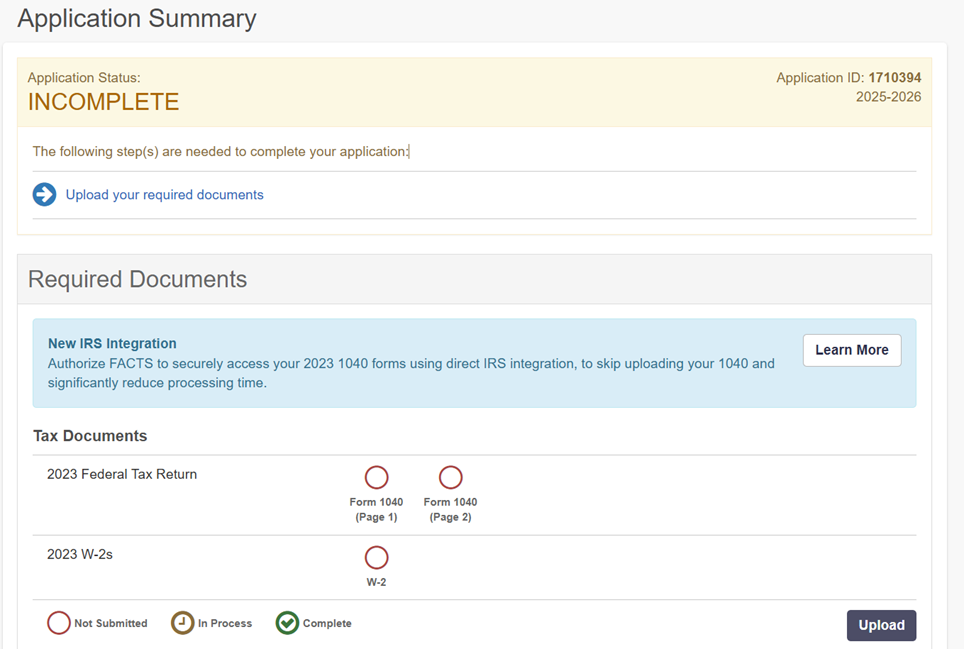Select the Form 1040 Page 1 radio indicator
The height and width of the screenshot is (649, 964).
tap(376, 477)
